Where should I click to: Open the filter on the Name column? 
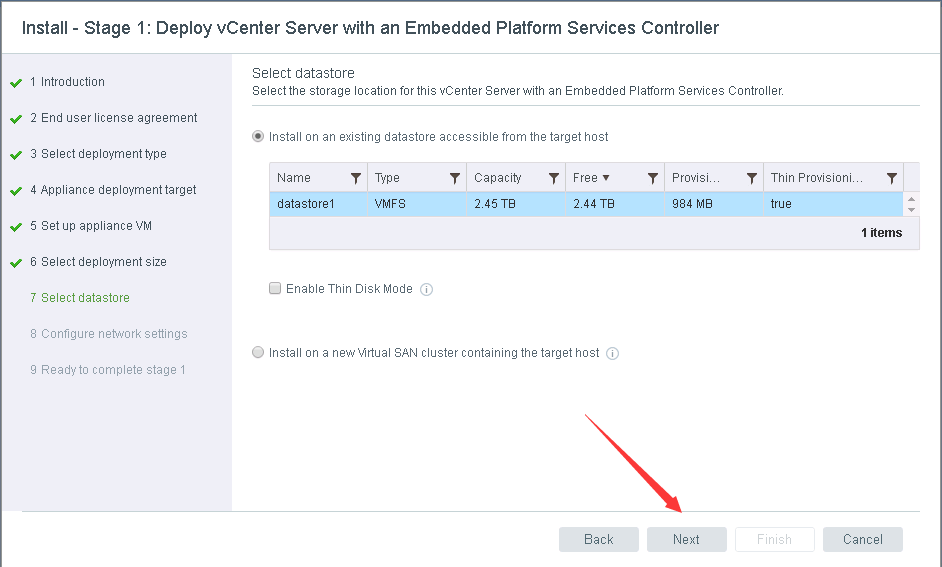(356, 178)
